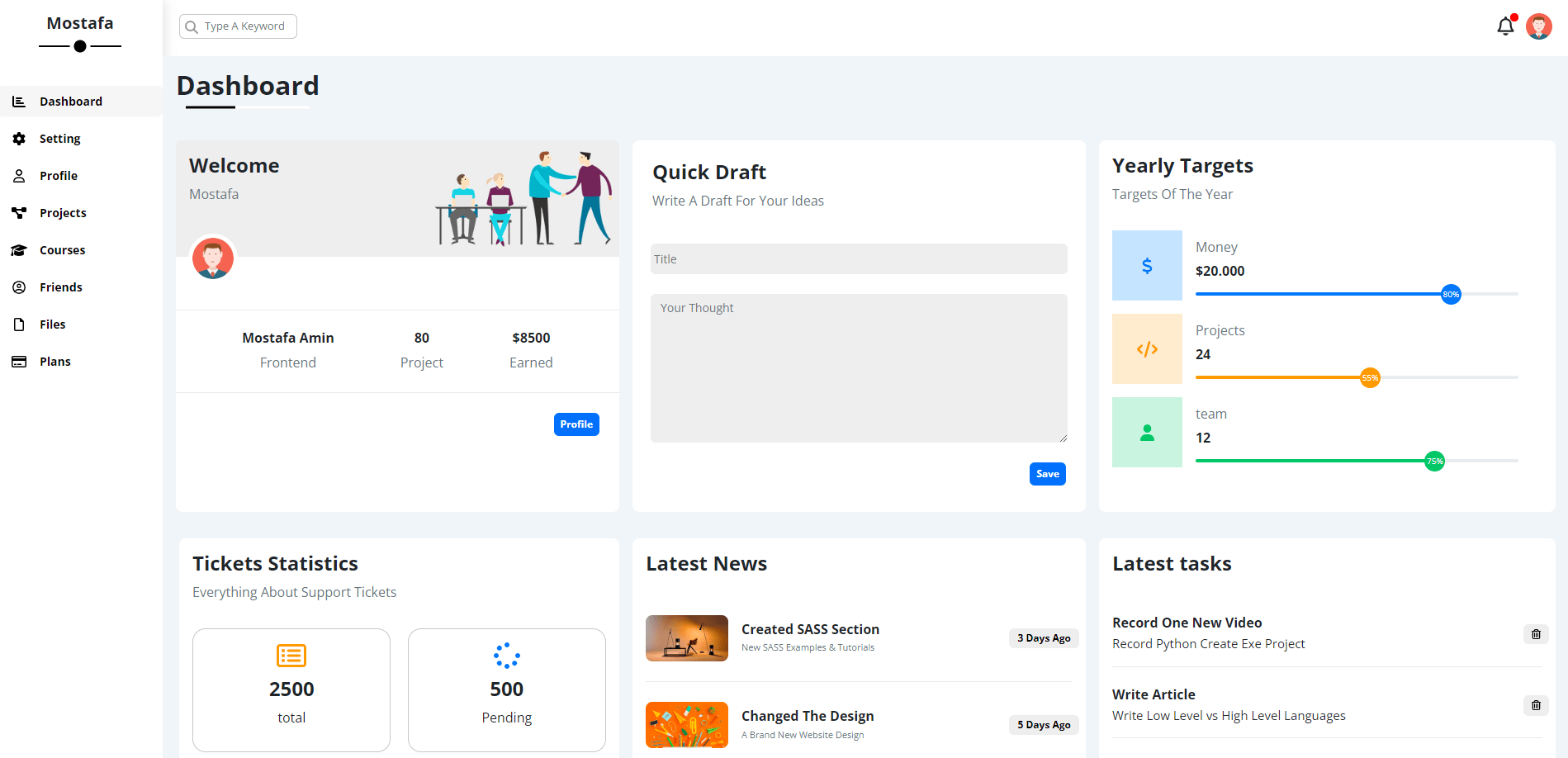The image size is (1568, 758).
Task: Click the $8500 Earned value
Action: tap(531, 338)
